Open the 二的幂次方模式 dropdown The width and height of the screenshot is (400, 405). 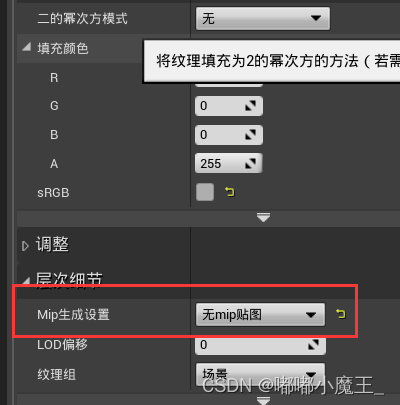[x=263, y=18]
